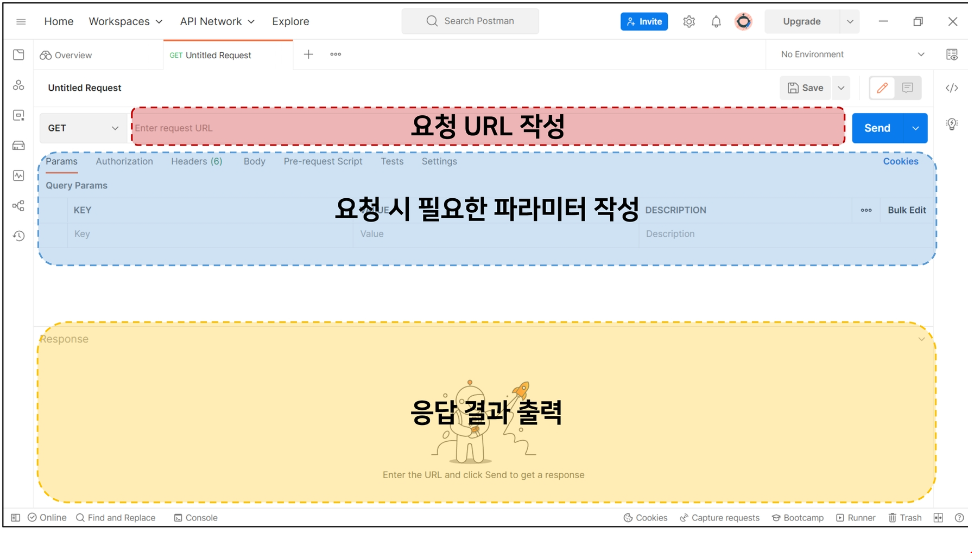This screenshot has height=553, width=972.
Task: Open the request Settings tab
Action: point(439,161)
